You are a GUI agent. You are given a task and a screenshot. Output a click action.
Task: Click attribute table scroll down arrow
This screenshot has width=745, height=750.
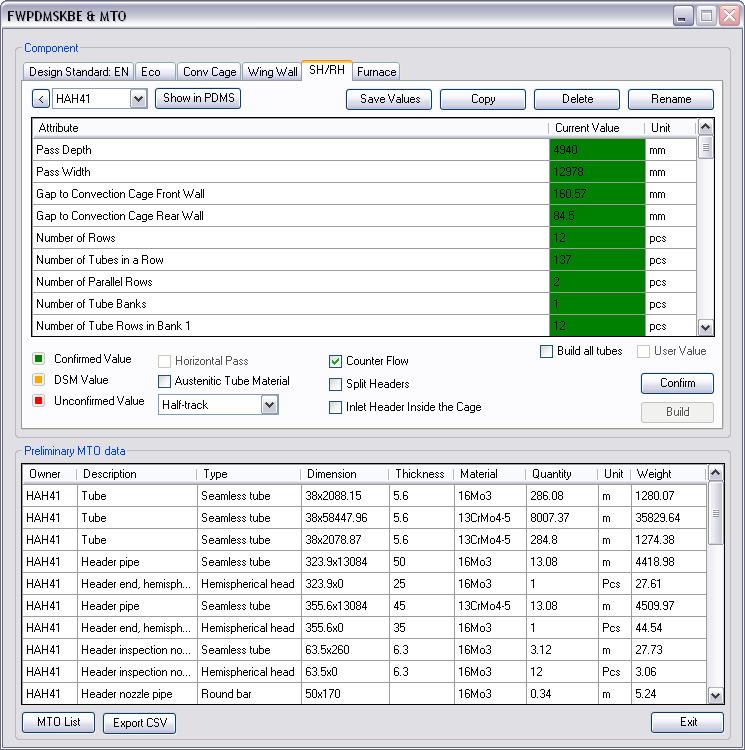(x=705, y=328)
